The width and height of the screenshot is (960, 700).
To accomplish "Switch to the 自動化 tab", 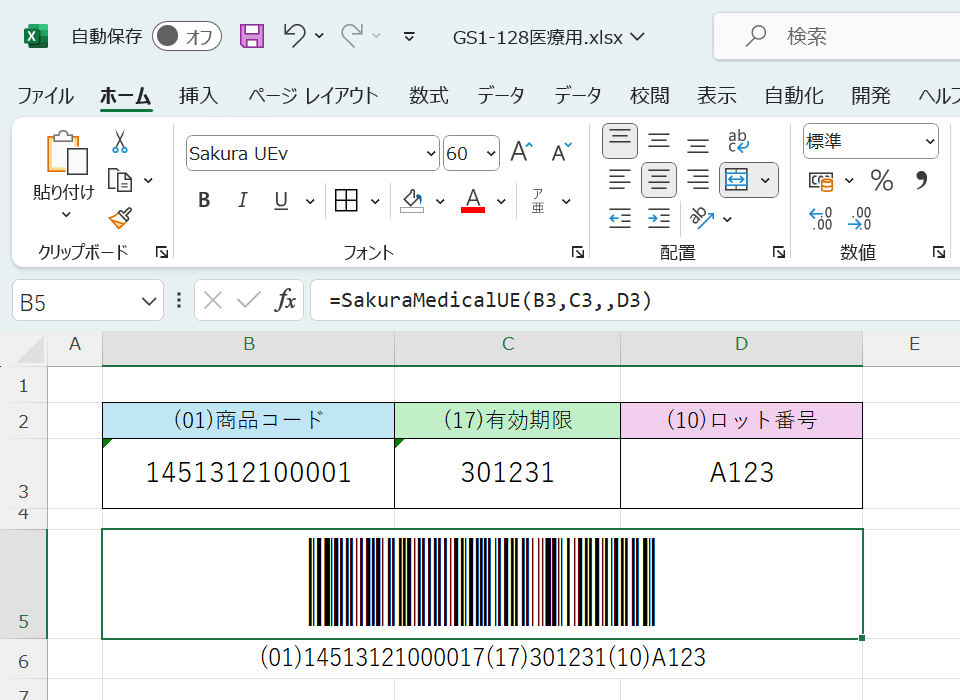I will coord(794,96).
